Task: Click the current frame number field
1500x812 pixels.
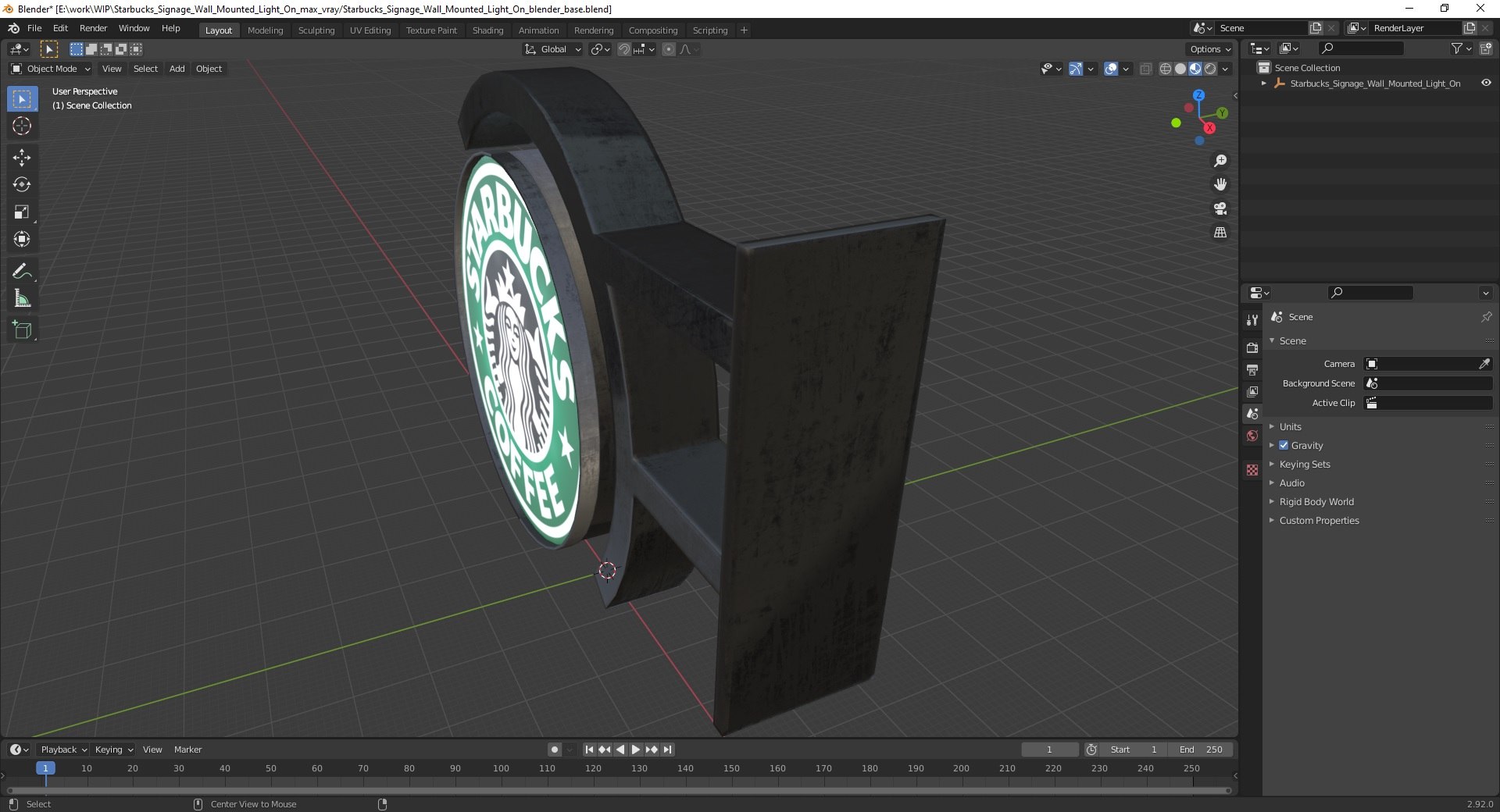Action: pos(1049,750)
